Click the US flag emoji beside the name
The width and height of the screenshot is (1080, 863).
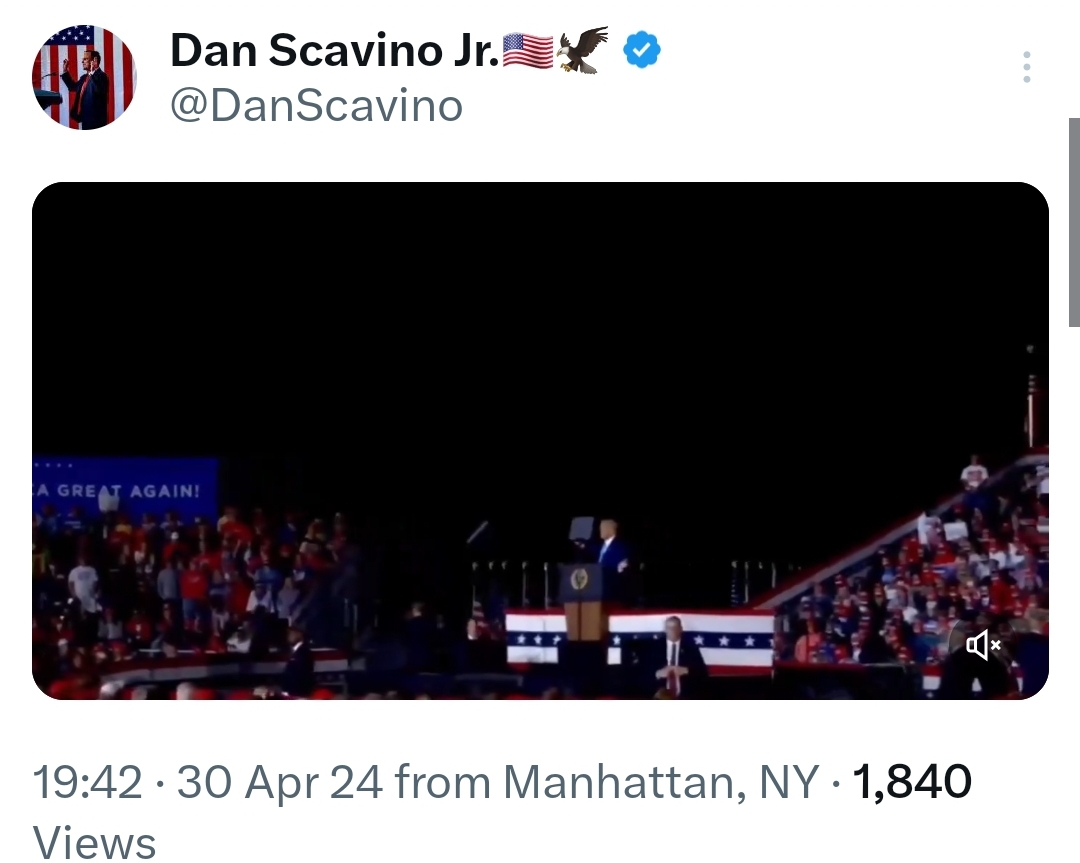[527, 50]
